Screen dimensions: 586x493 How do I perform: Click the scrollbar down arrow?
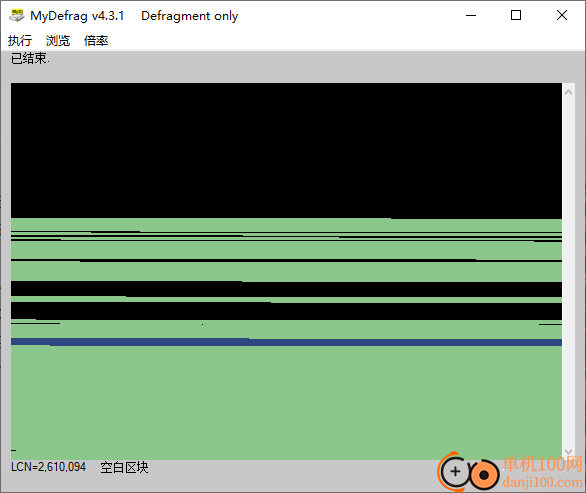pyautogui.click(x=568, y=452)
